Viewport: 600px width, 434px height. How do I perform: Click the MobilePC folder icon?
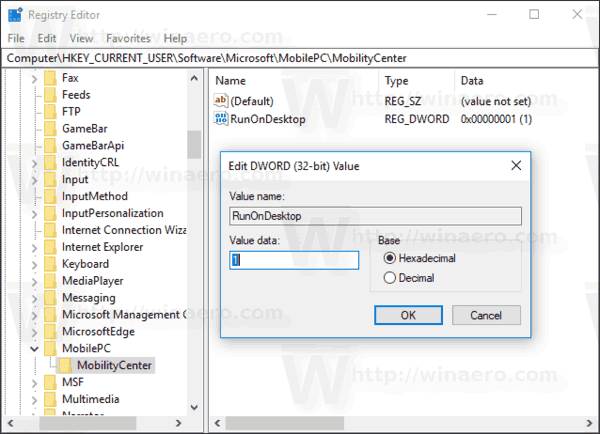point(50,349)
